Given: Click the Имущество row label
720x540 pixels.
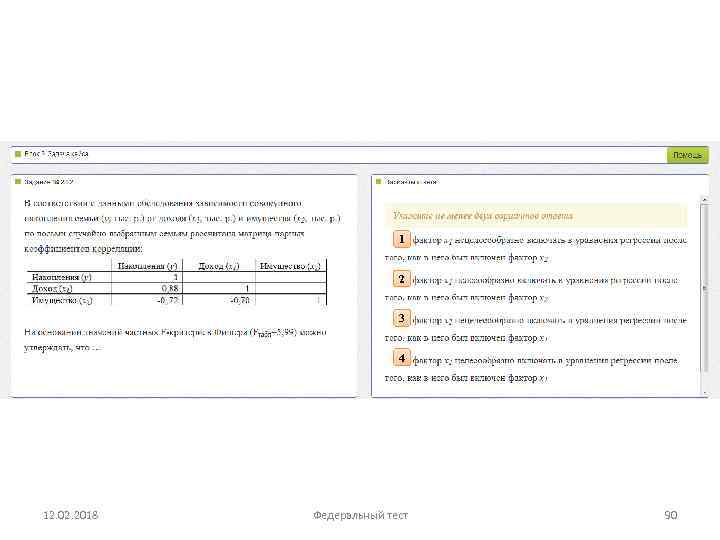Looking at the screenshot, I should point(62,300).
